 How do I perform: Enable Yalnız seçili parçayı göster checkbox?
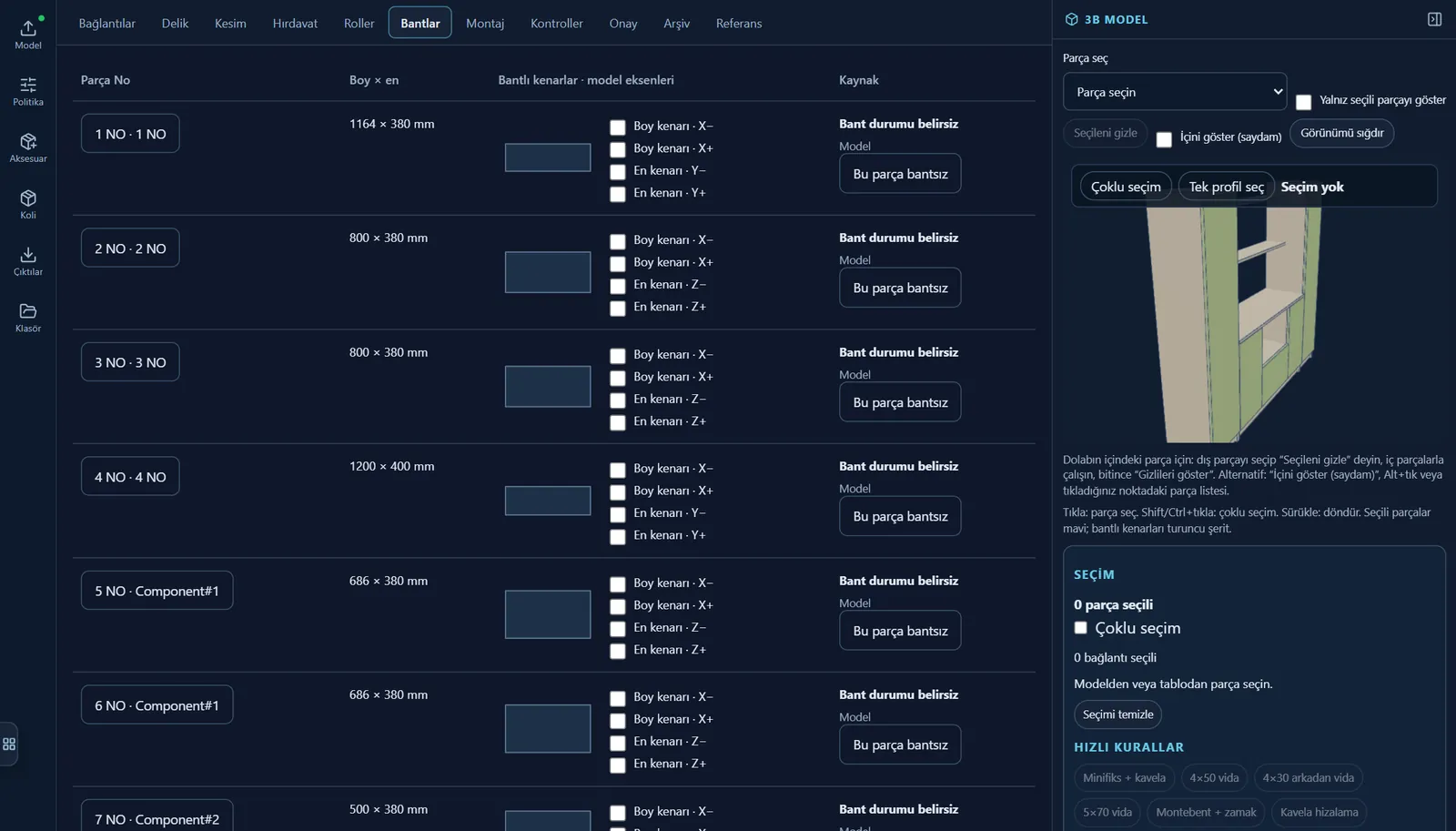coord(1303,102)
